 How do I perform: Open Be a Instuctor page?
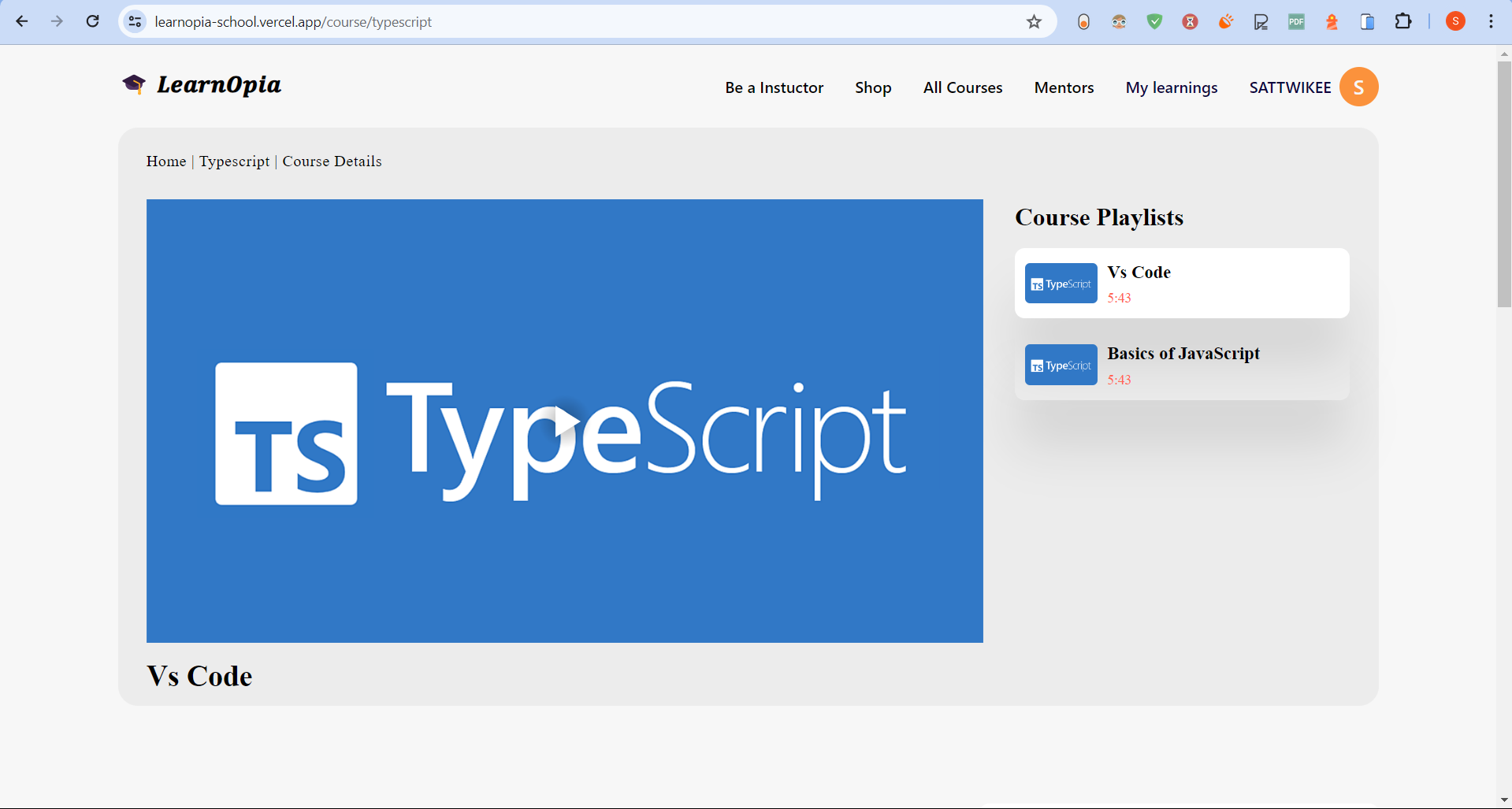[x=775, y=87]
